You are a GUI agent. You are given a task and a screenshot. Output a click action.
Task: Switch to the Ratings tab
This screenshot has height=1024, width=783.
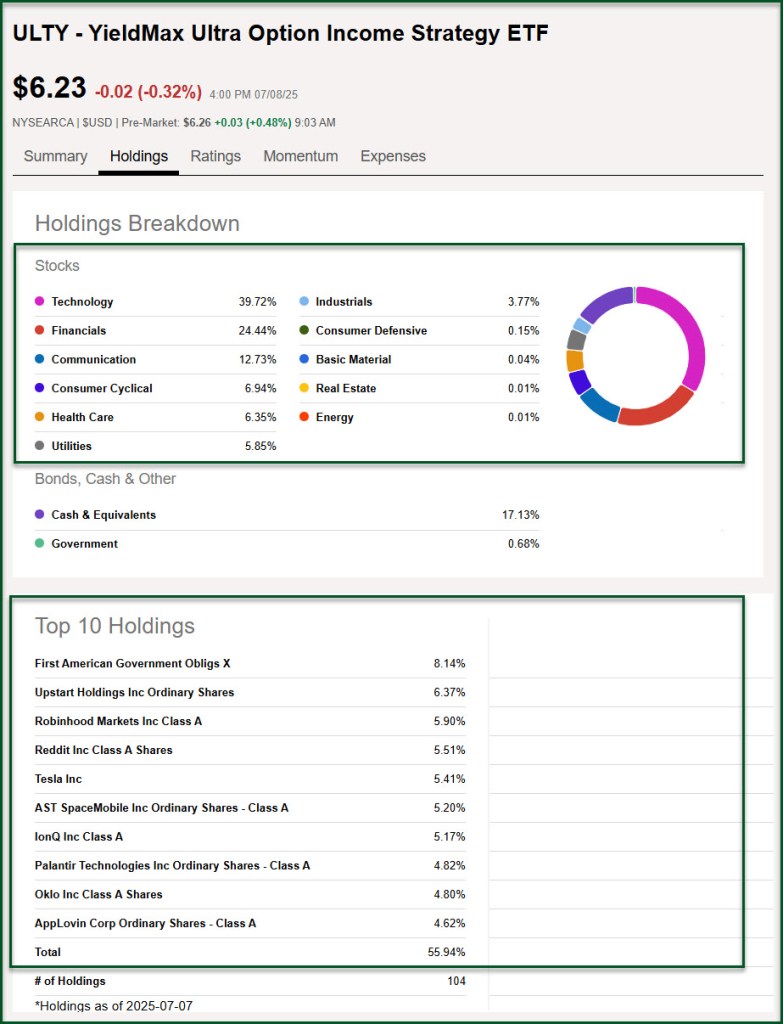click(x=215, y=156)
